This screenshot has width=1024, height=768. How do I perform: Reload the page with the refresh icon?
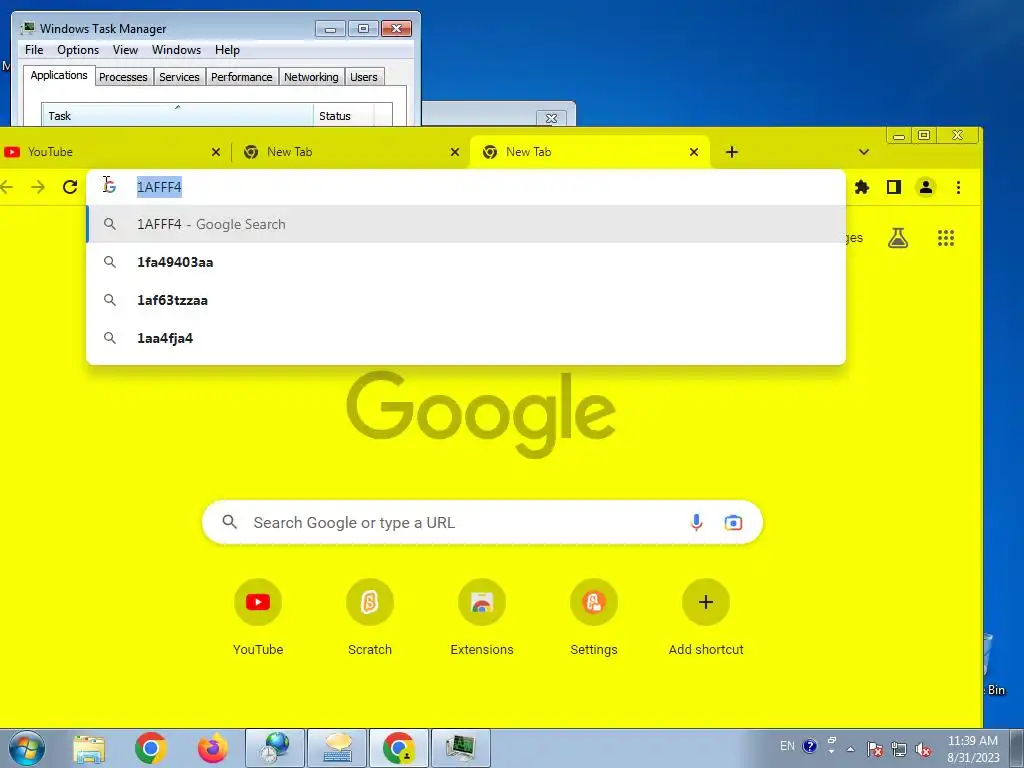pos(70,187)
